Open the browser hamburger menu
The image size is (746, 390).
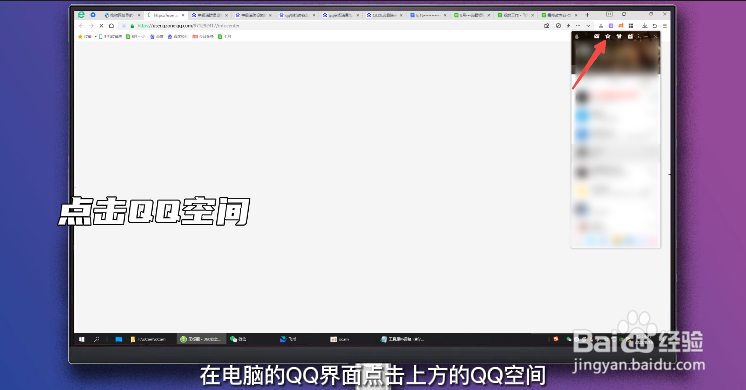click(x=665, y=26)
